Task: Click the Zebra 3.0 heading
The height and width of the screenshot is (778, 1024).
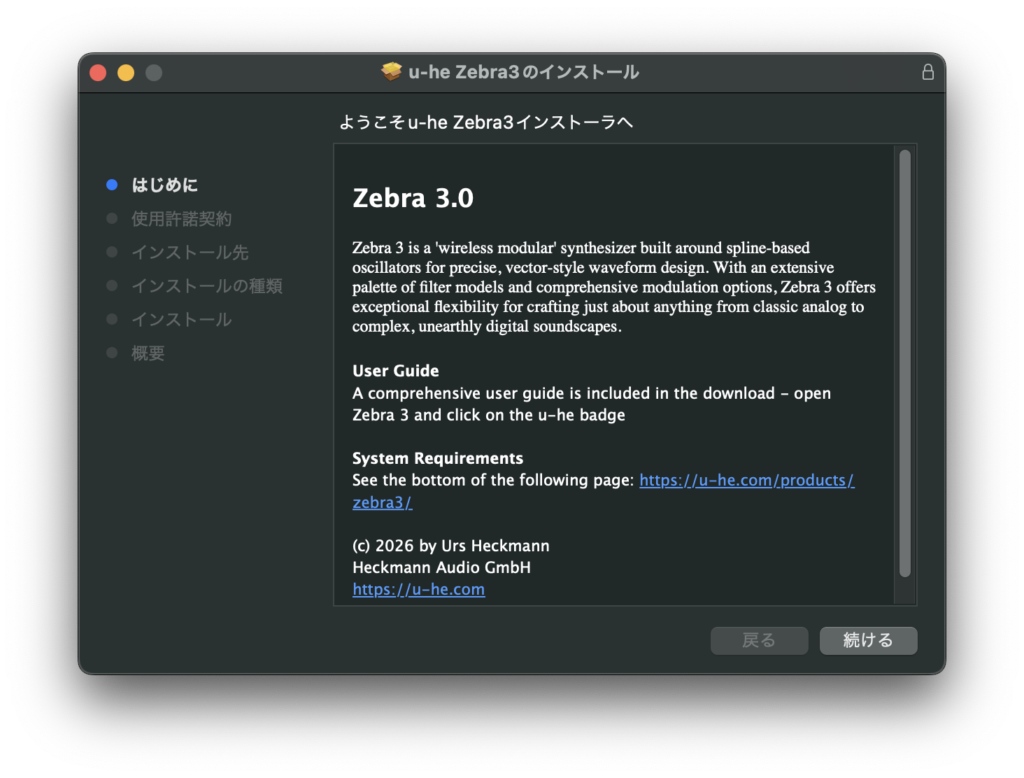Action: coord(412,198)
